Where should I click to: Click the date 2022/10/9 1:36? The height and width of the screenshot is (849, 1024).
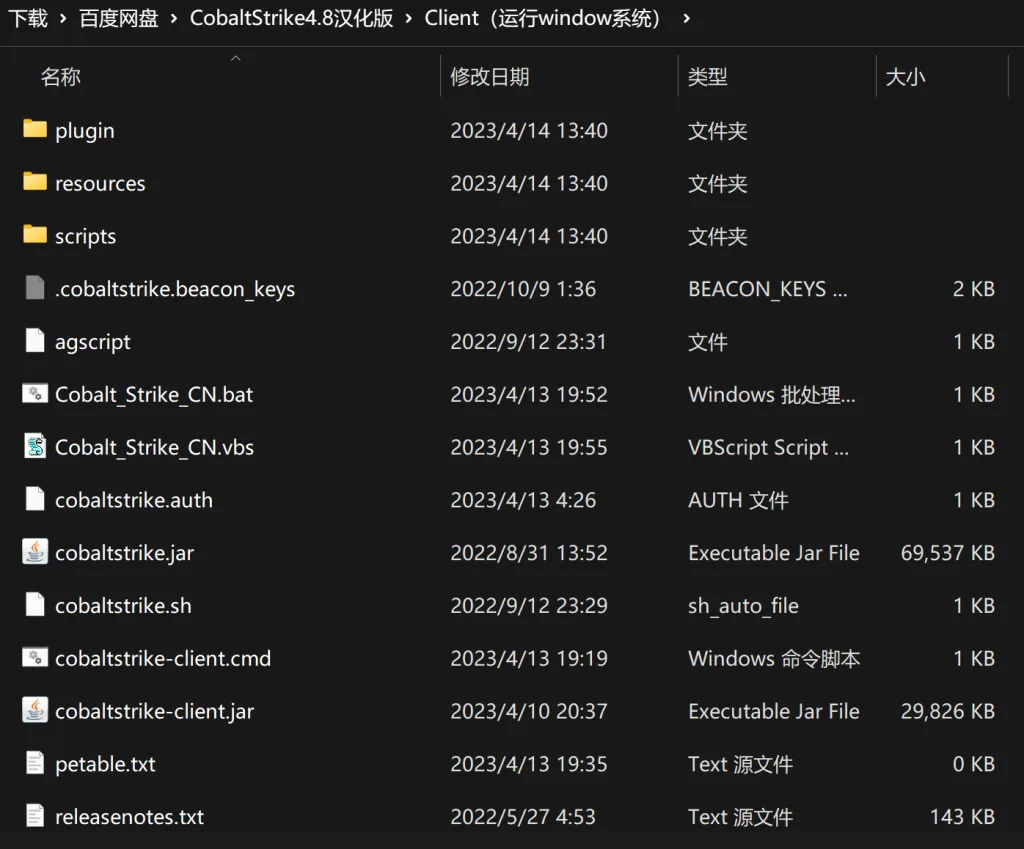pos(523,289)
